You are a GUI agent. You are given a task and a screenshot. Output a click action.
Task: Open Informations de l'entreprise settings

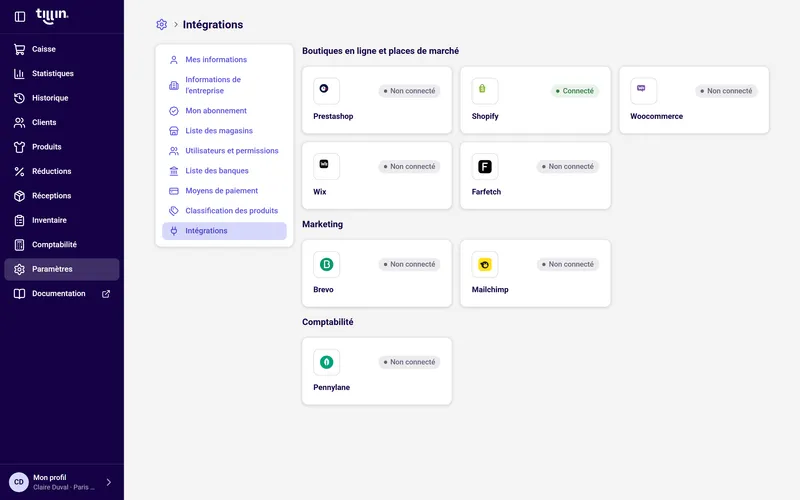pos(224,85)
